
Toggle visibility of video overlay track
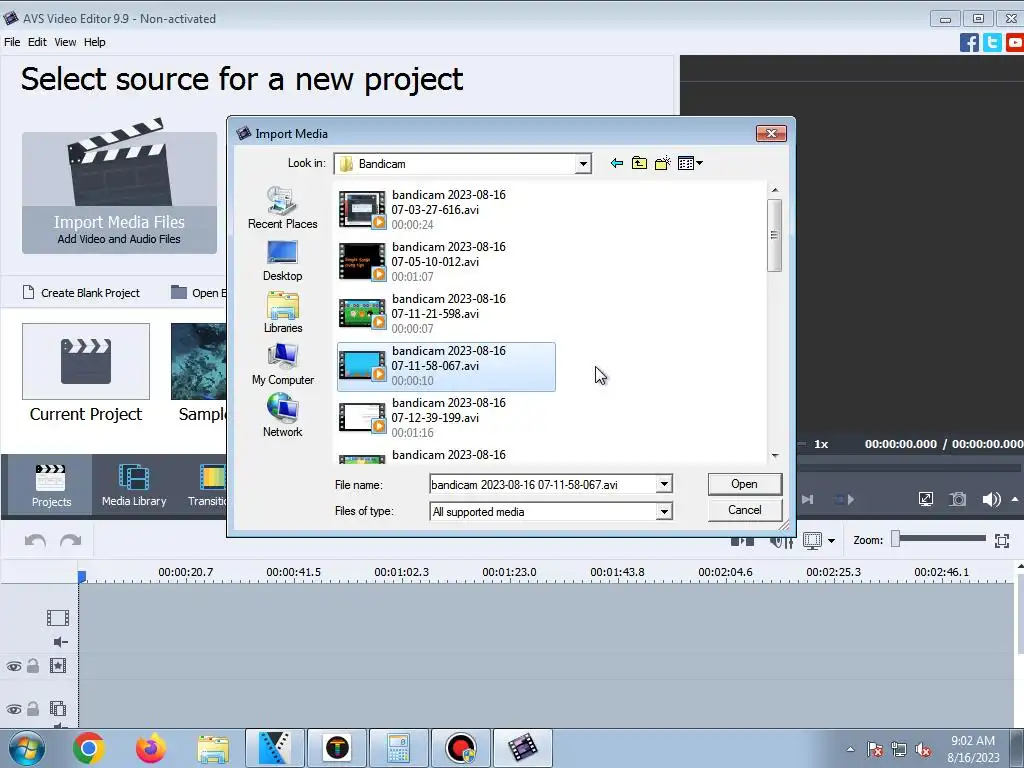(x=14, y=709)
